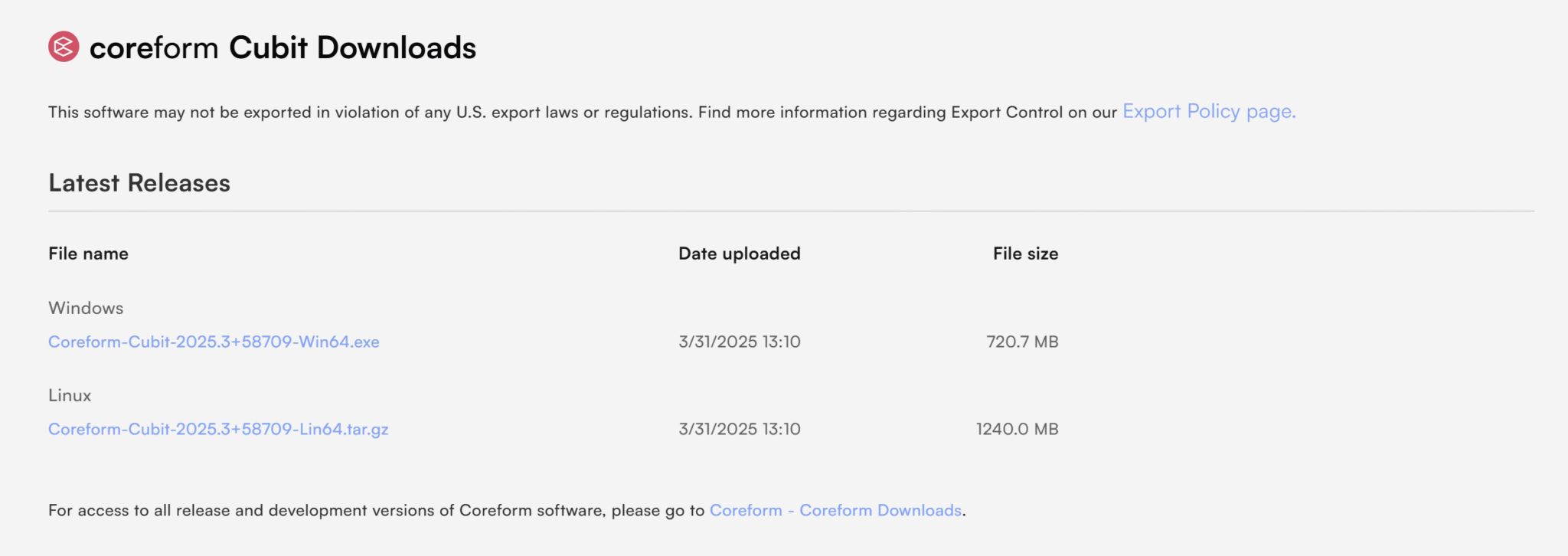
Task: Click the Linux section label
Action: click(70, 395)
